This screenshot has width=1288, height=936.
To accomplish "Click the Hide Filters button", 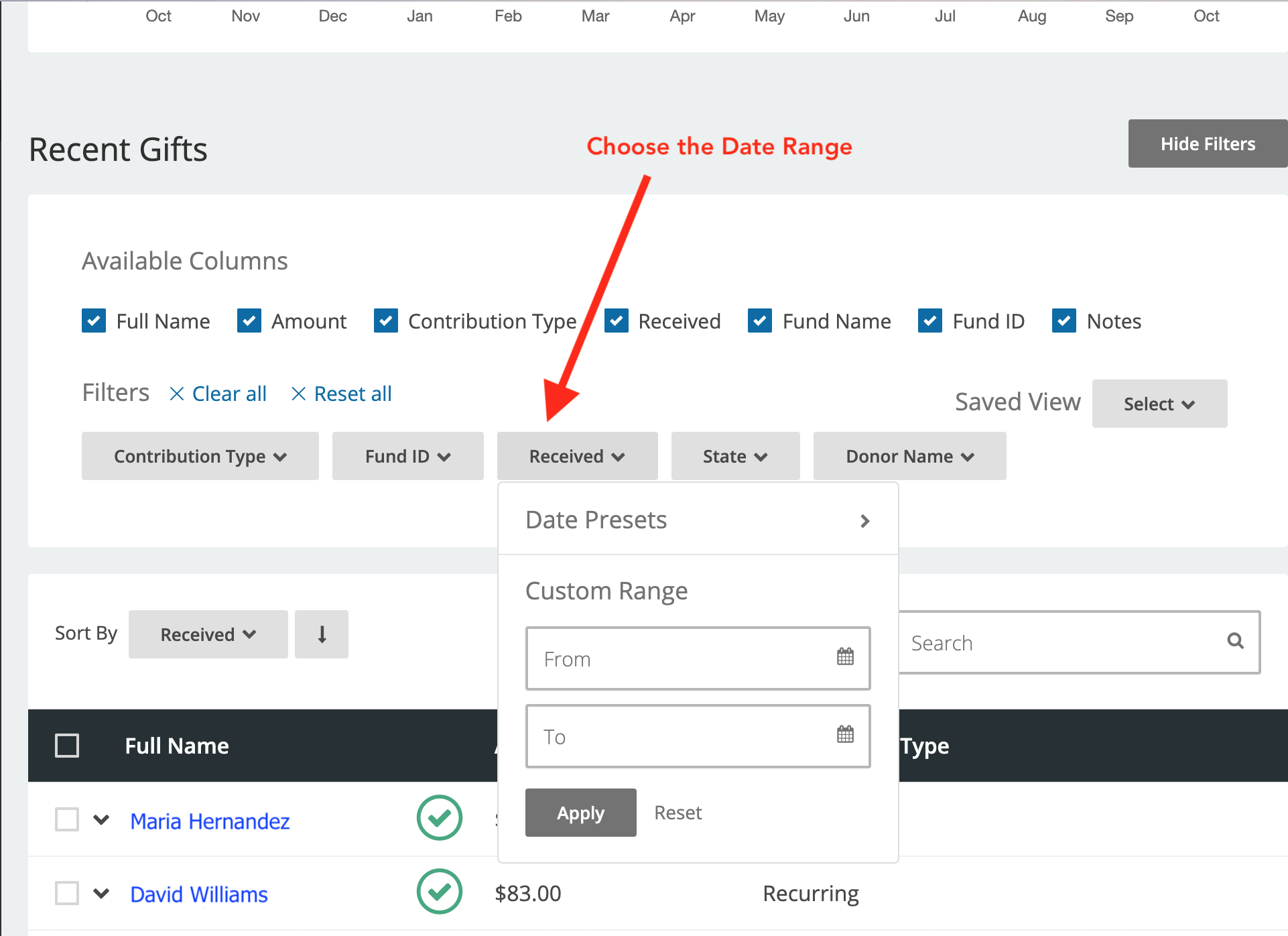I will point(1208,144).
